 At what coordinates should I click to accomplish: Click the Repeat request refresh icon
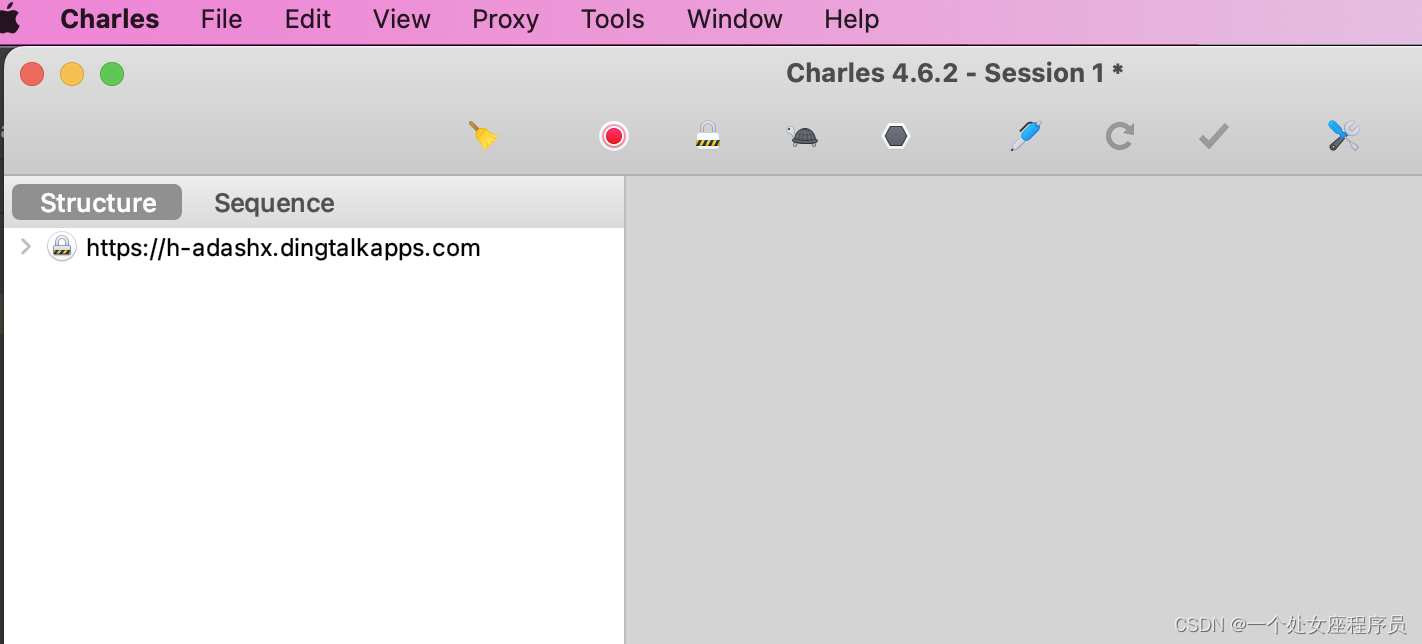coord(1119,136)
